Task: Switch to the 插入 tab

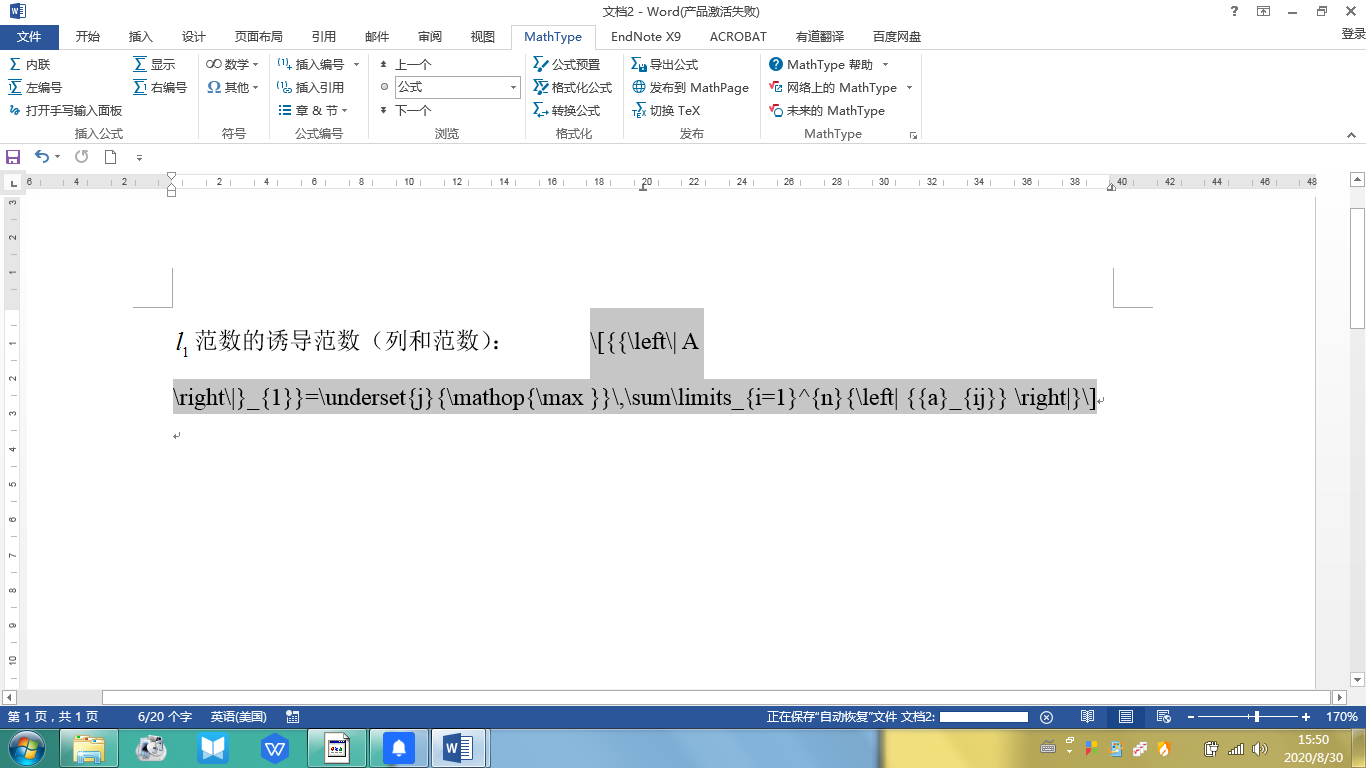Action: (141, 37)
